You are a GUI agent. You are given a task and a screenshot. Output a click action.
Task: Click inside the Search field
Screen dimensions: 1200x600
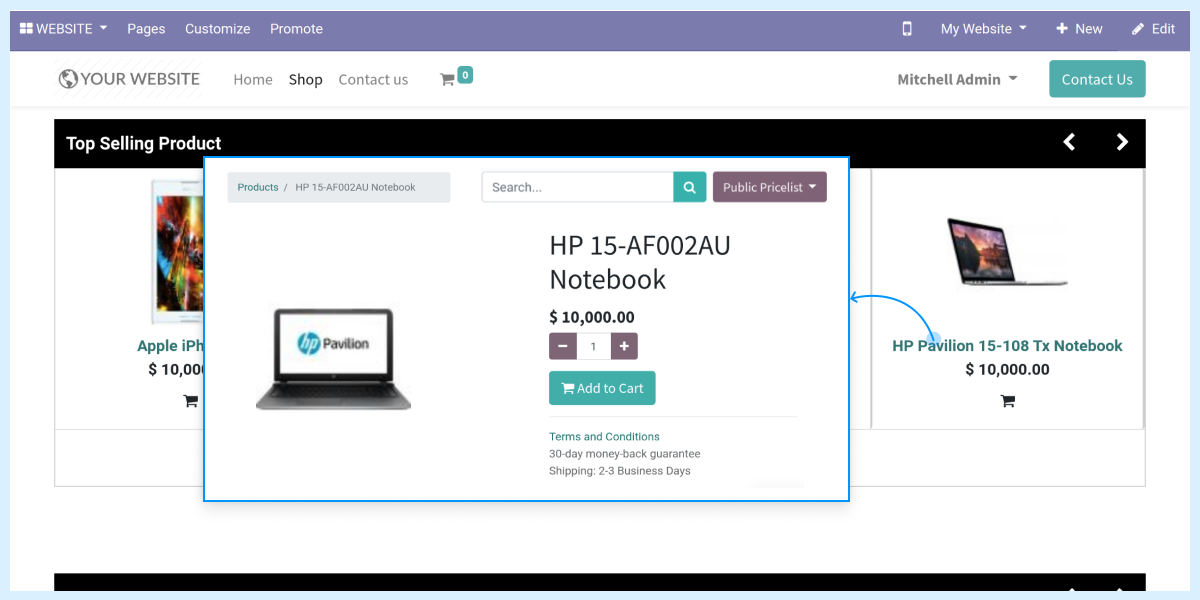click(x=577, y=187)
